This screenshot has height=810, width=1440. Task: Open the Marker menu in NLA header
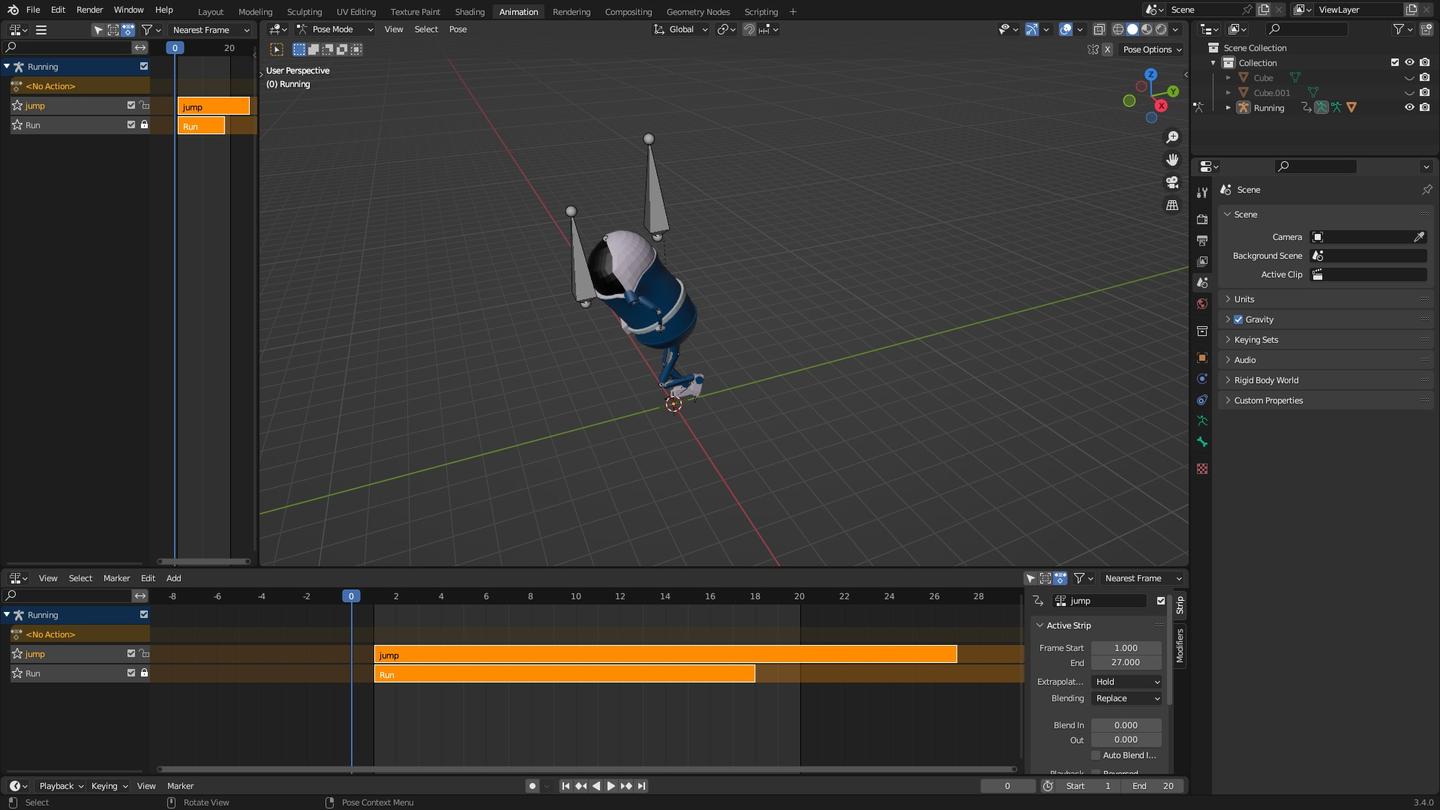click(116, 578)
